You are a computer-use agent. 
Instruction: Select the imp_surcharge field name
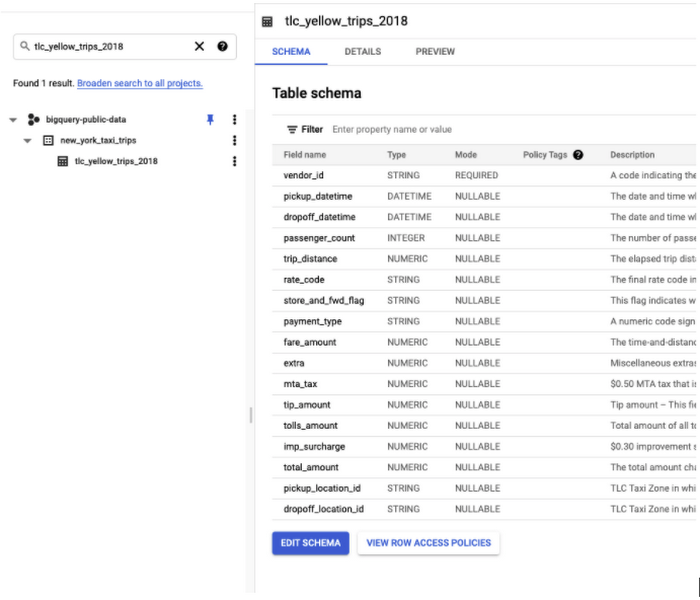click(314, 446)
